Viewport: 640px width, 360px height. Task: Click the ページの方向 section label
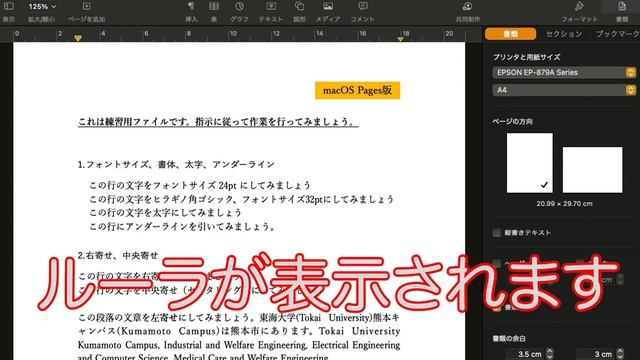[x=513, y=122]
